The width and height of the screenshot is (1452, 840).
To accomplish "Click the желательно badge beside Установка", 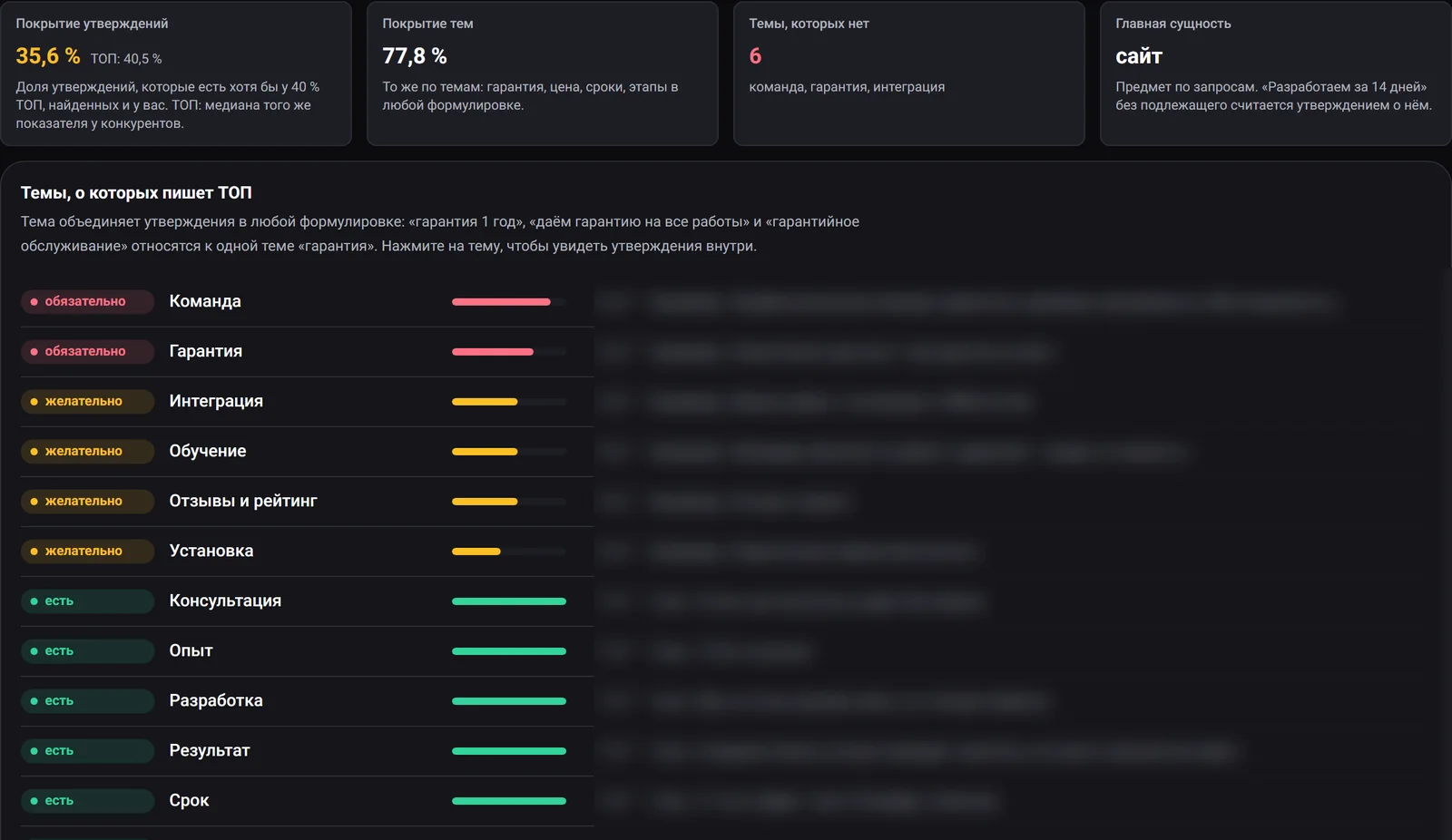I will pyautogui.click(x=87, y=551).
